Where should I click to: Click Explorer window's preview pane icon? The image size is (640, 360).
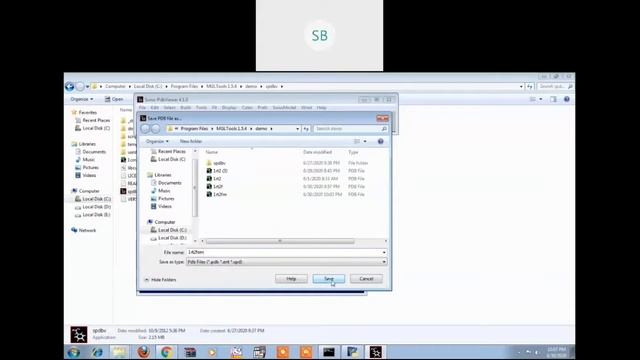(x=553, y=99)
